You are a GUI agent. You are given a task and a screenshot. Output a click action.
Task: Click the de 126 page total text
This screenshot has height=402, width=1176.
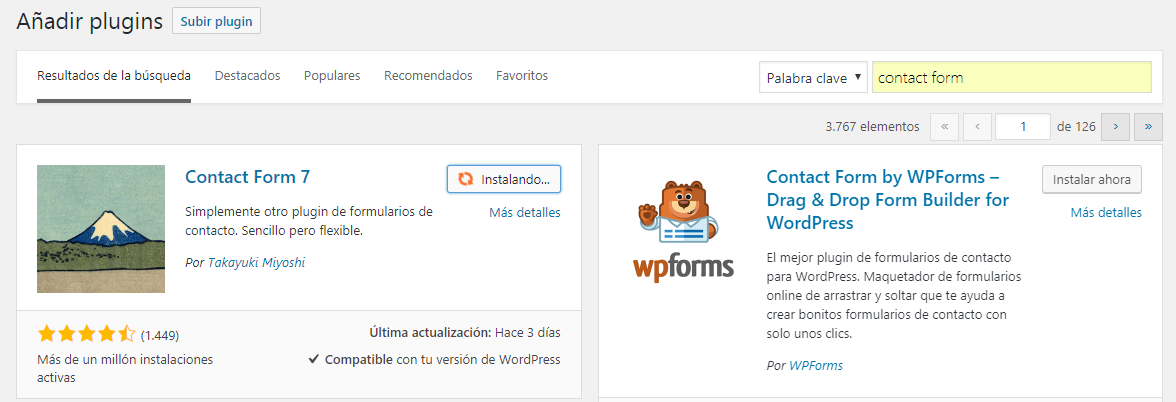[1076, 127]
